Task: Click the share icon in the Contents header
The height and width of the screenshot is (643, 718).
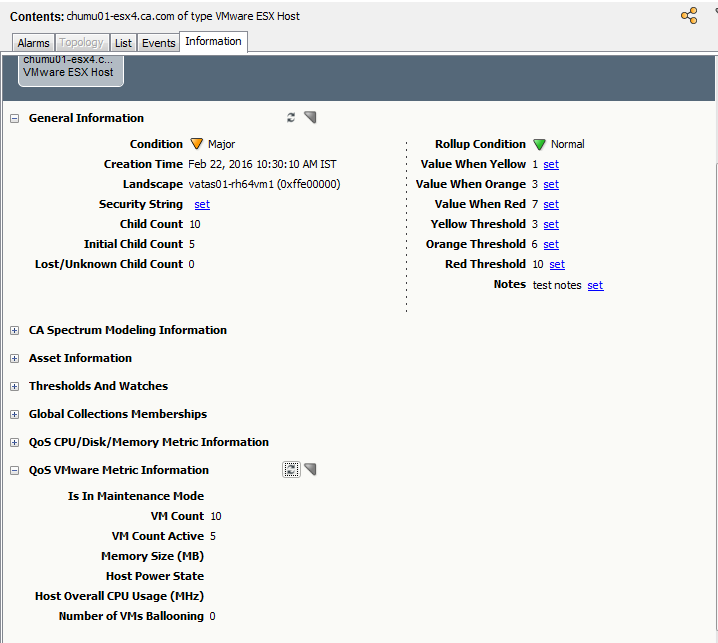Action: point(689,16)
